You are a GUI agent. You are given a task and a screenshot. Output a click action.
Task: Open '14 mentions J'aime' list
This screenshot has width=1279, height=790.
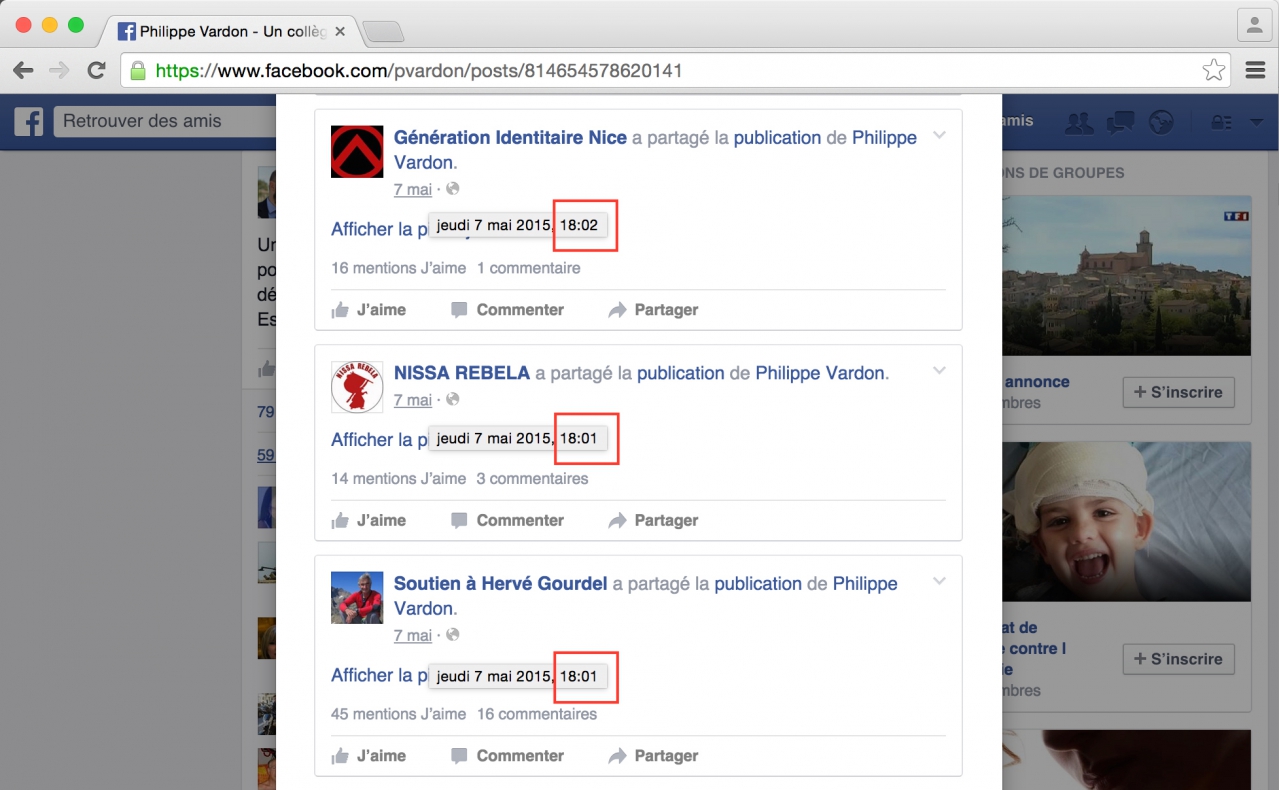(399, 478)
